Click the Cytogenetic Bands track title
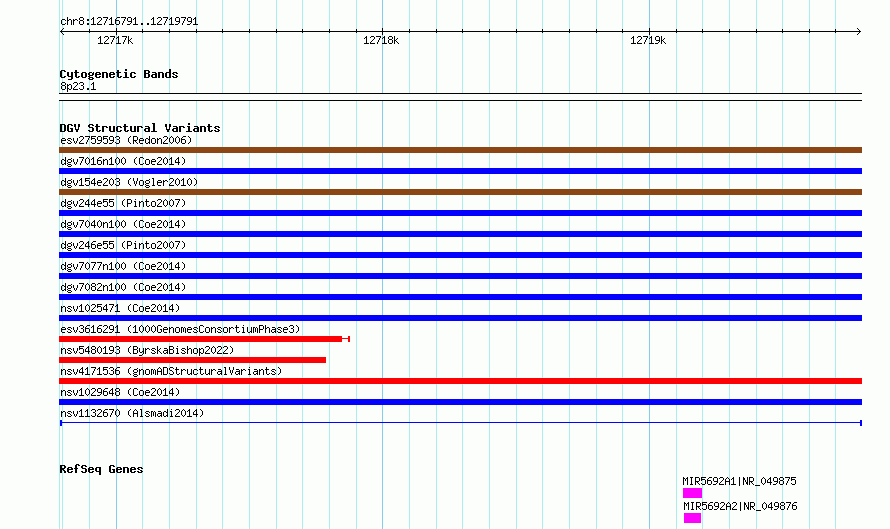This screenshot has width=890, height=529. click(119, 74)
